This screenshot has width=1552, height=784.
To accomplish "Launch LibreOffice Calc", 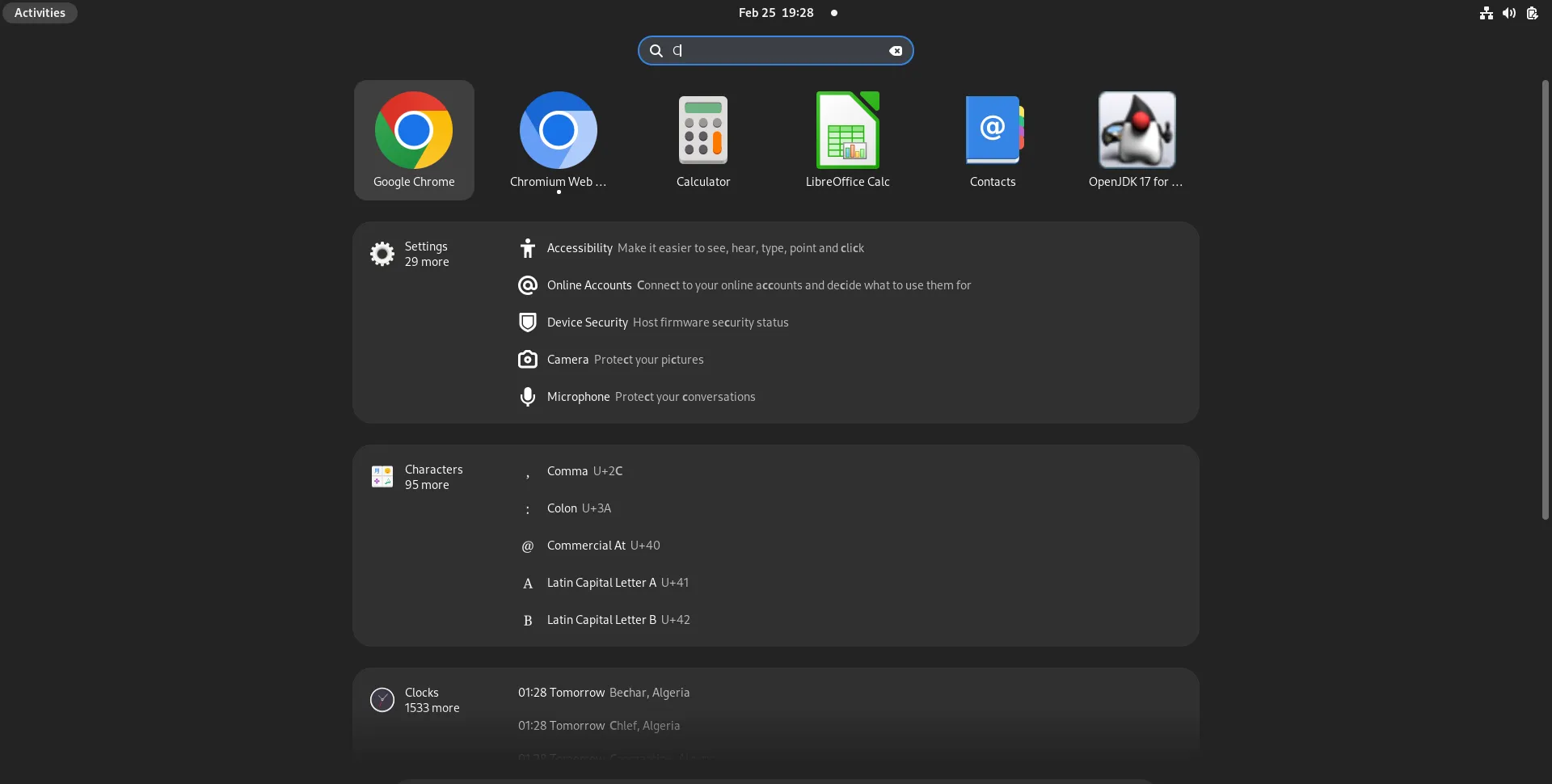I will 847,140.
